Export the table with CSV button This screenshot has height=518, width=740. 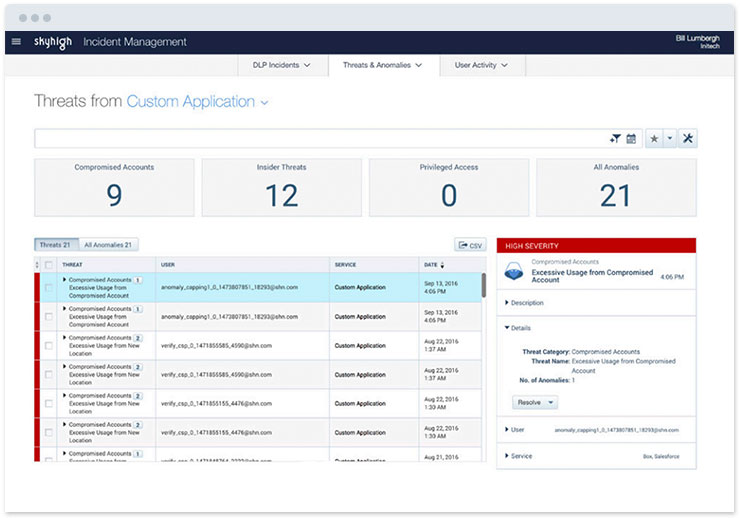click(x=470, y=245)
